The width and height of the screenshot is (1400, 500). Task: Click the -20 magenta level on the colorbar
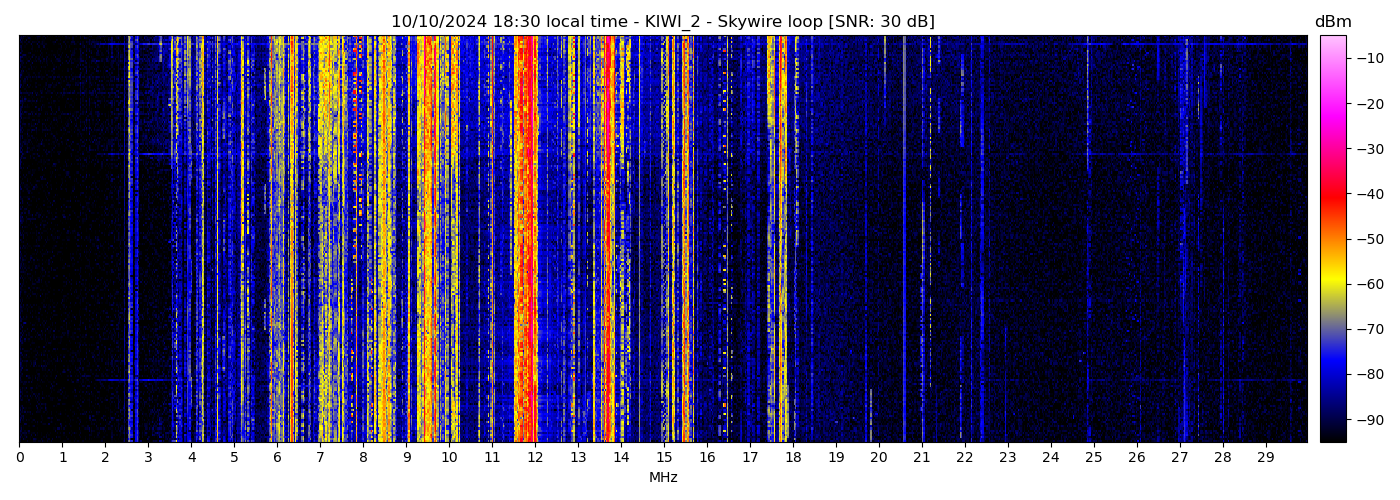(x=1333, y=103)
